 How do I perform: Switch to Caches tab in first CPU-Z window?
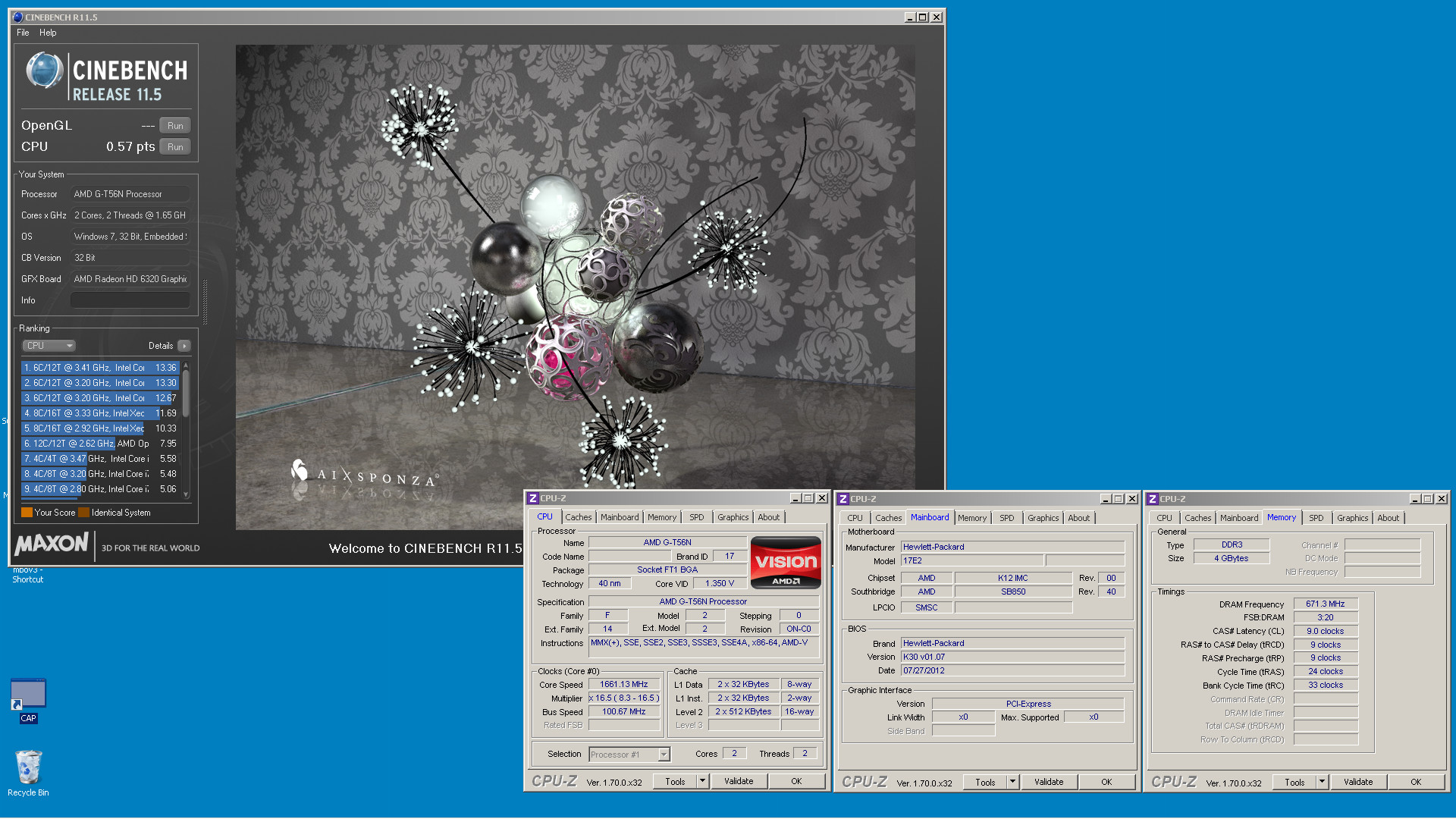coord(578,517)
